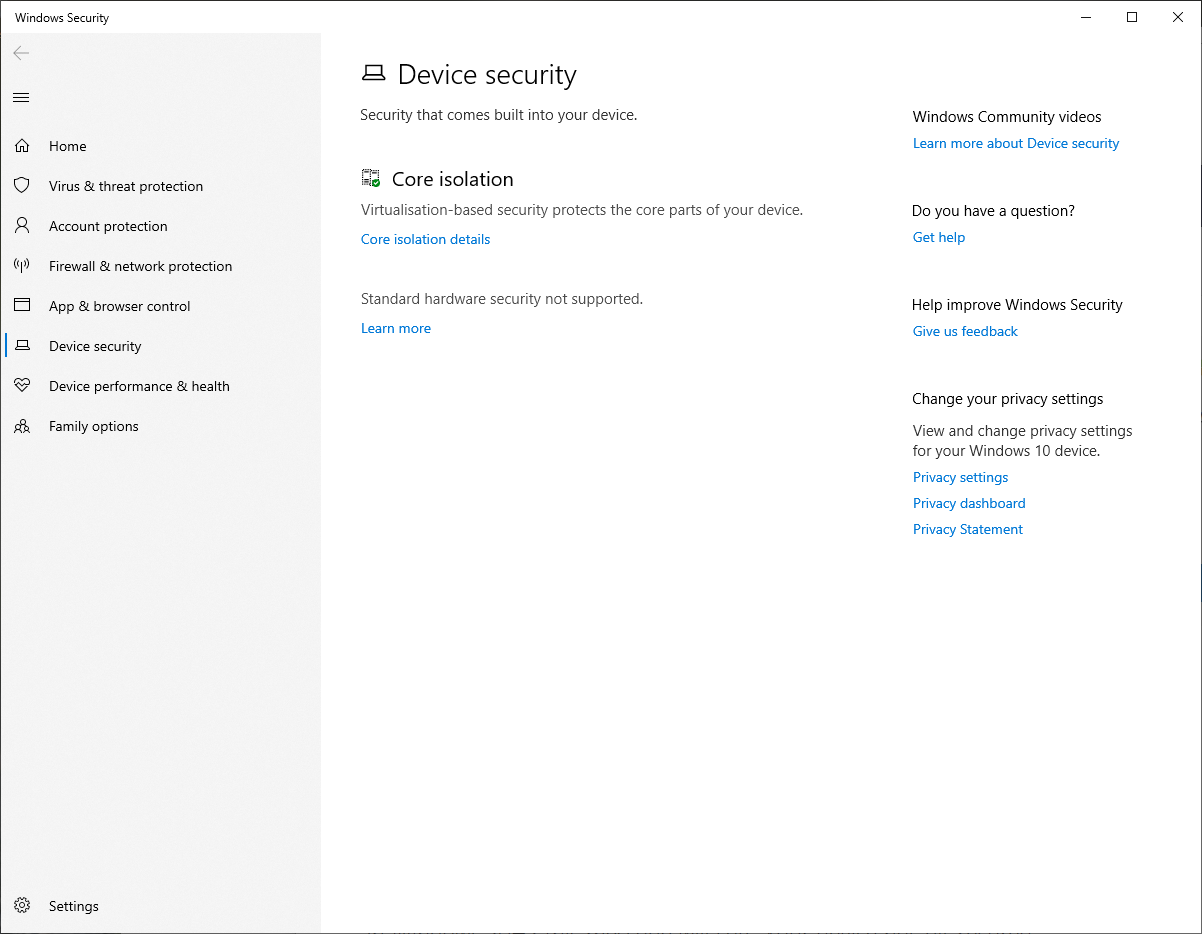Image resolution: width=1202 pixels, height=934 pixels.
Task: Click the back arrow icon
Action: click(21, 53)
